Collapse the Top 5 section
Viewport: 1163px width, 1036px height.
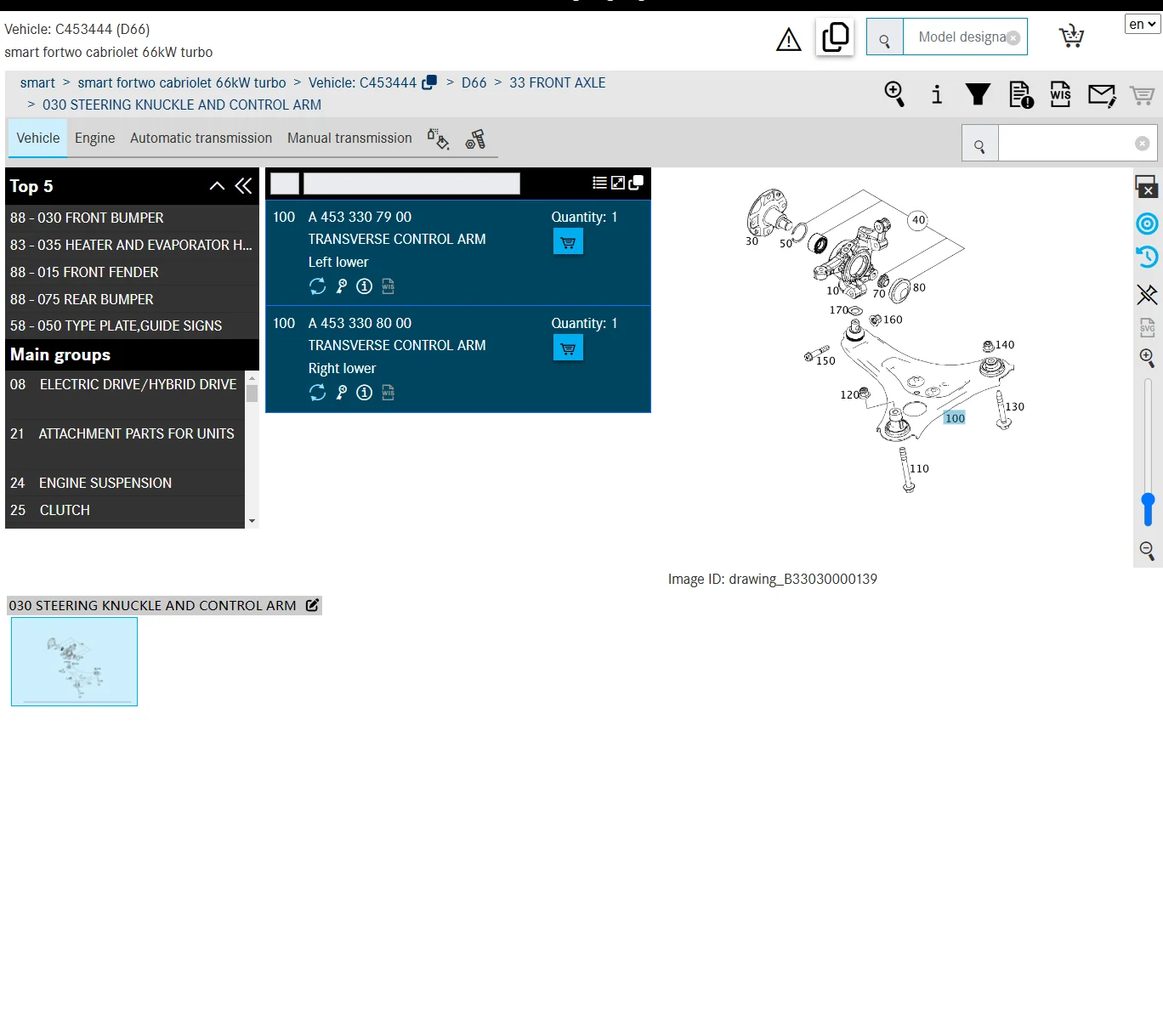[x=217, y=186]
